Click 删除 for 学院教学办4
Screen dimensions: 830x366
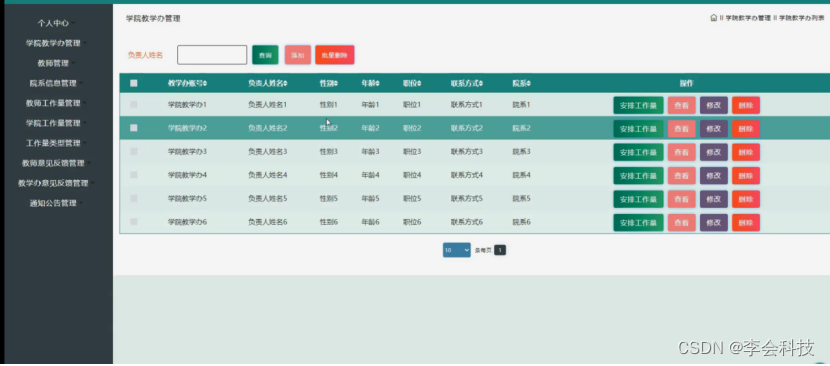pos(746,176)
